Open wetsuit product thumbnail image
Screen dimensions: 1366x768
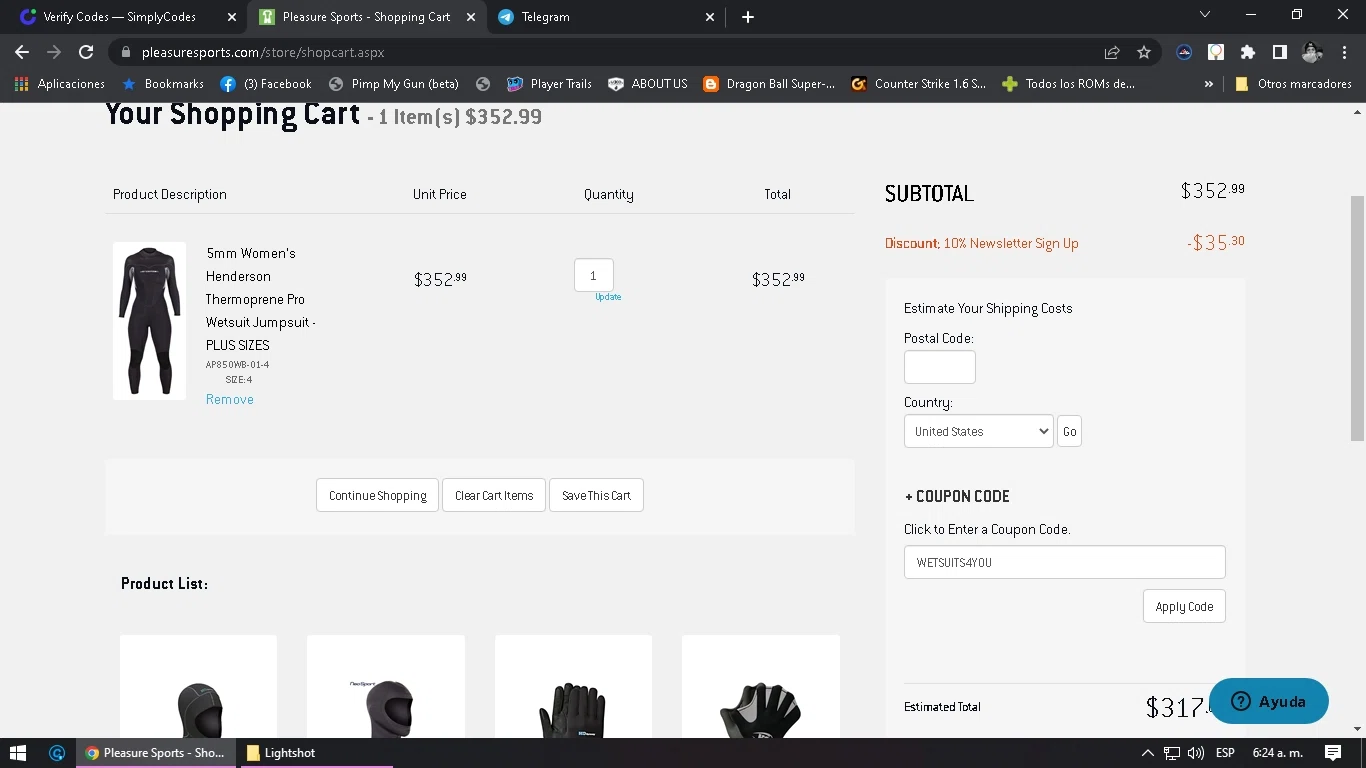coord(149,321)
